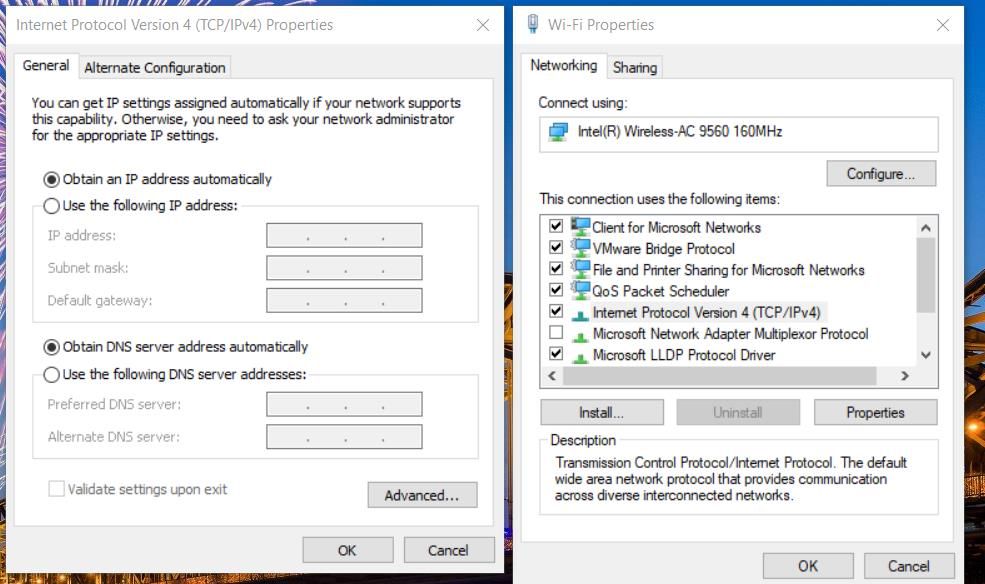Click the Install button

(x=602, y=413)
